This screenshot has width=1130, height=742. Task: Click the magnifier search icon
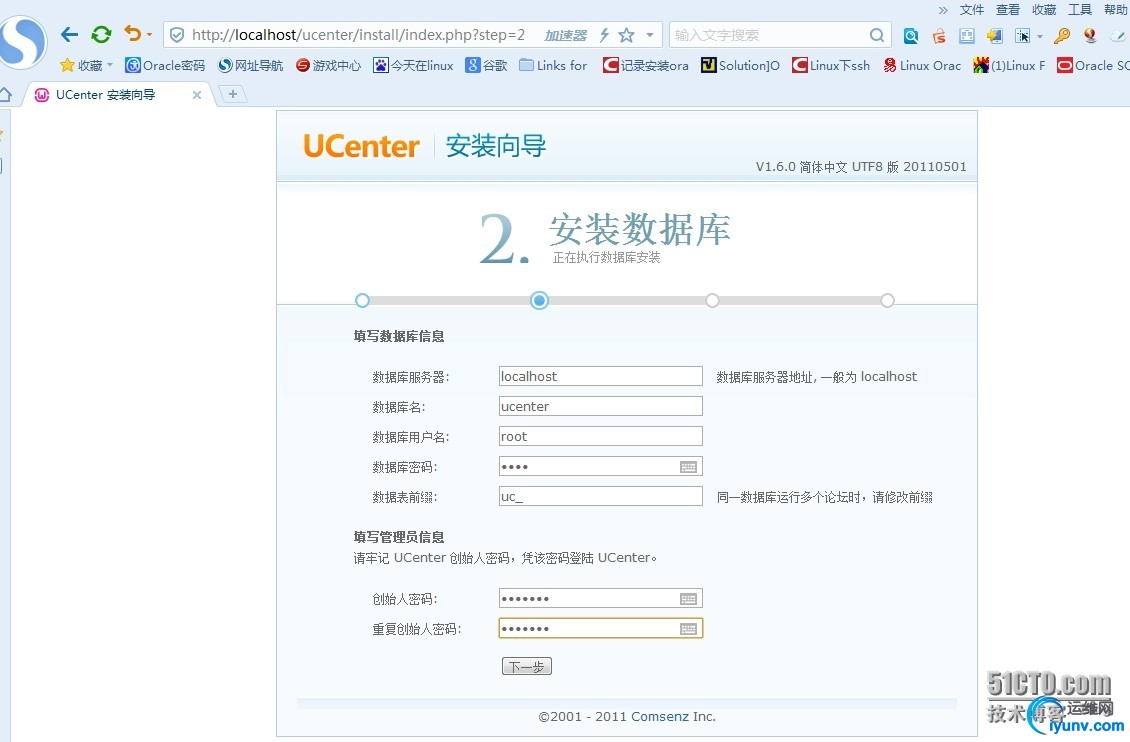click(x=876, y=35)
